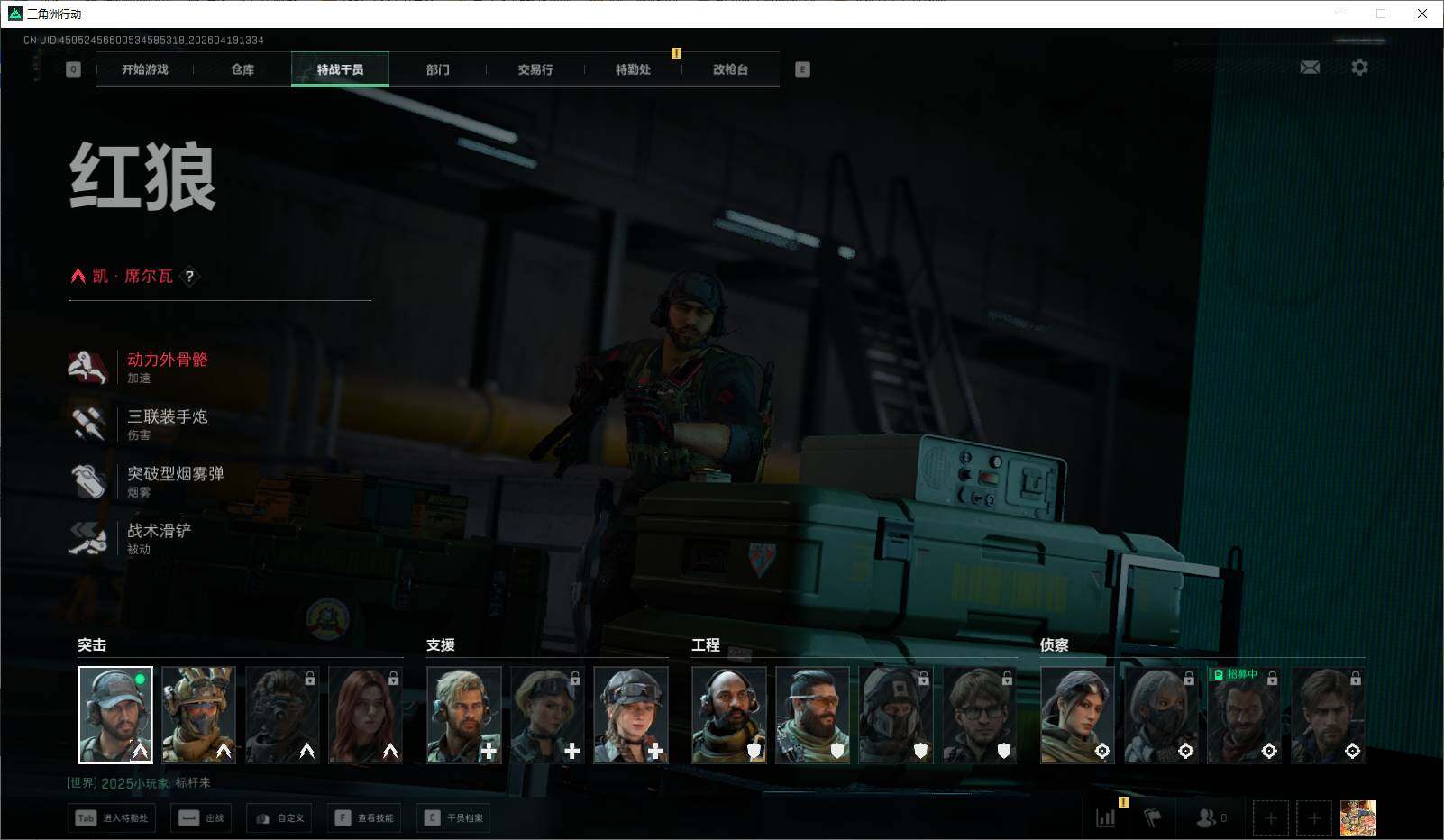This screenshot has height=840, width=1444.
Task: Click the 出战 deploy button
Action: 200,818
